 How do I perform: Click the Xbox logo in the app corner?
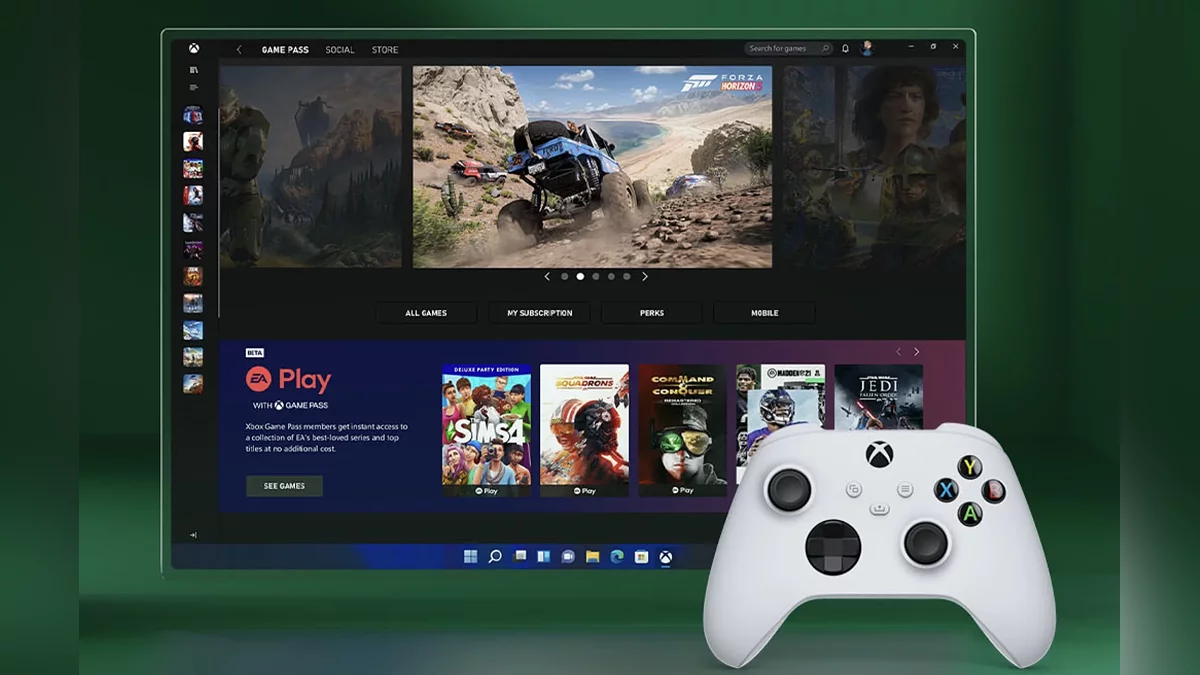[193, 48]
